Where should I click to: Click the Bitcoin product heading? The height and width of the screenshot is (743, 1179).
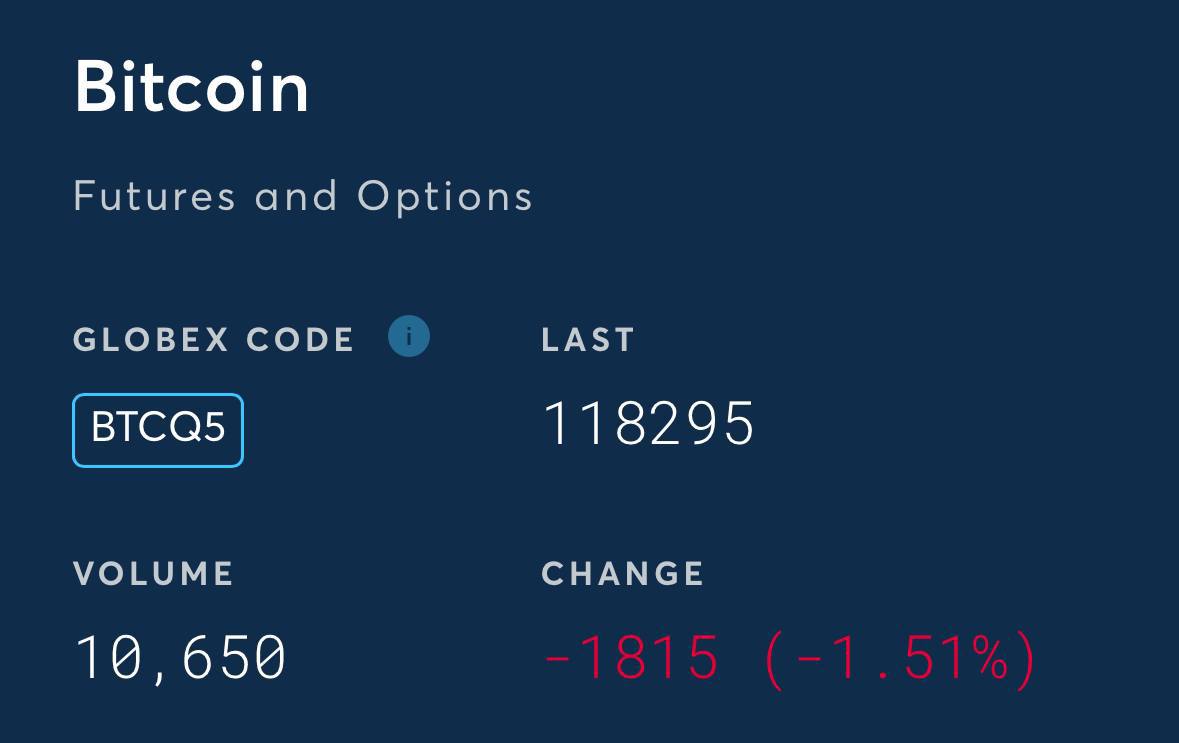coord(192,87)
